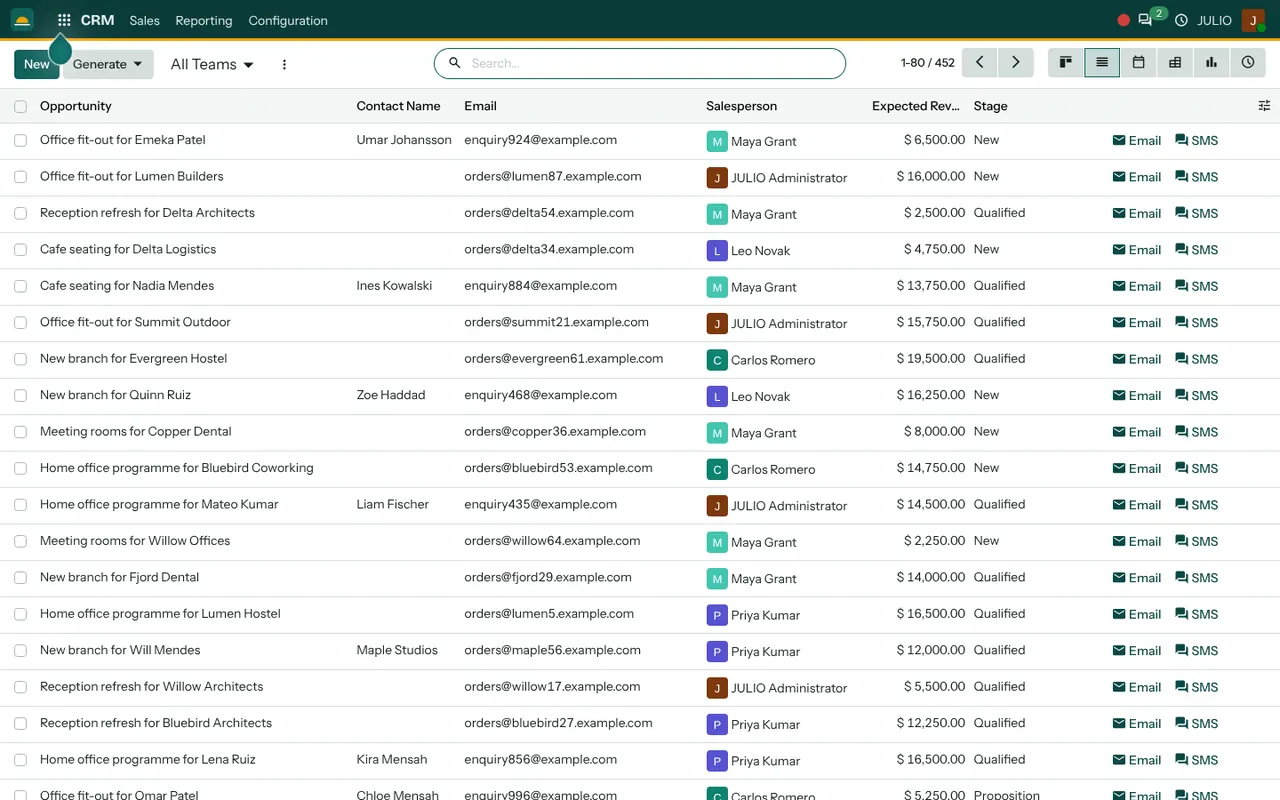
Task: Sort by Salesperson column header
Action: 741,106
